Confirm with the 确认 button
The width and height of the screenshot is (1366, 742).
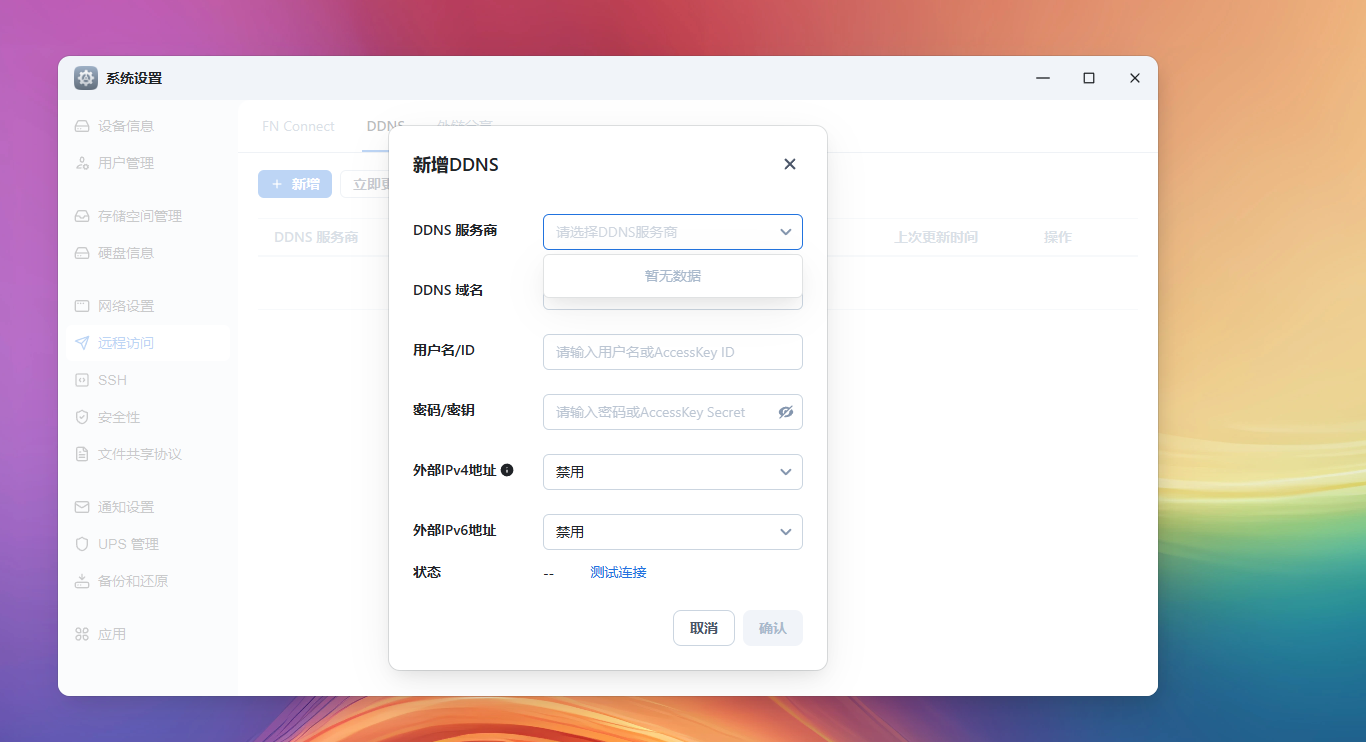point(773,628)
